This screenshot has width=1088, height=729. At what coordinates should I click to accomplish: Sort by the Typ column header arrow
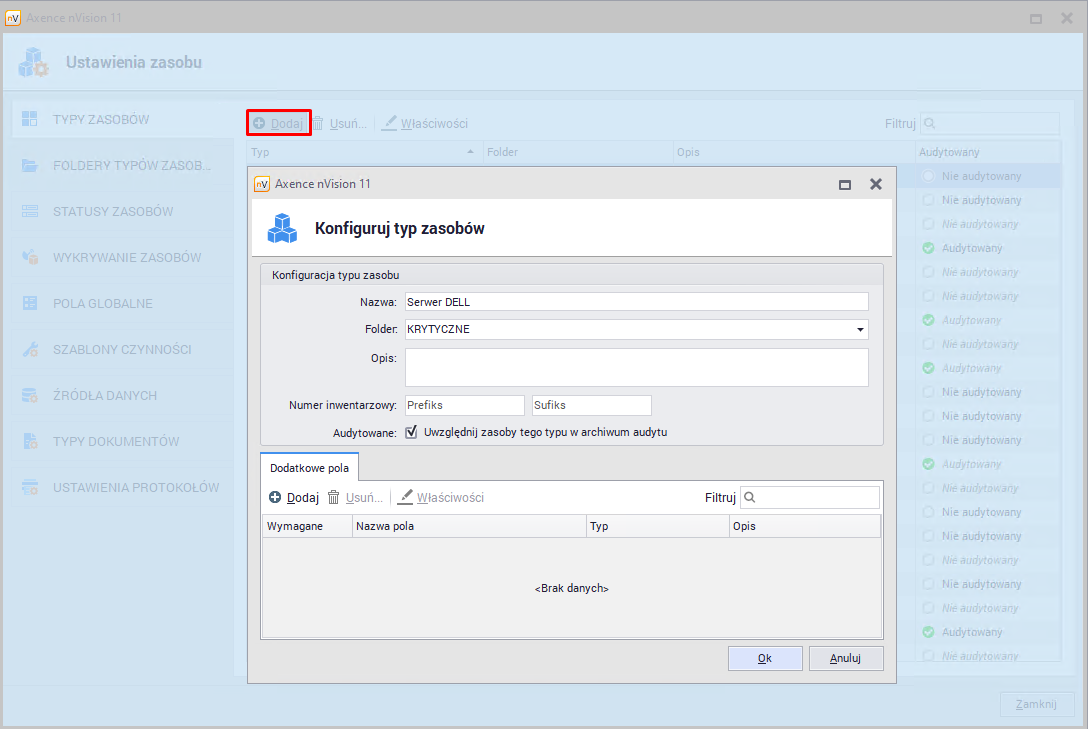[471, 152]
